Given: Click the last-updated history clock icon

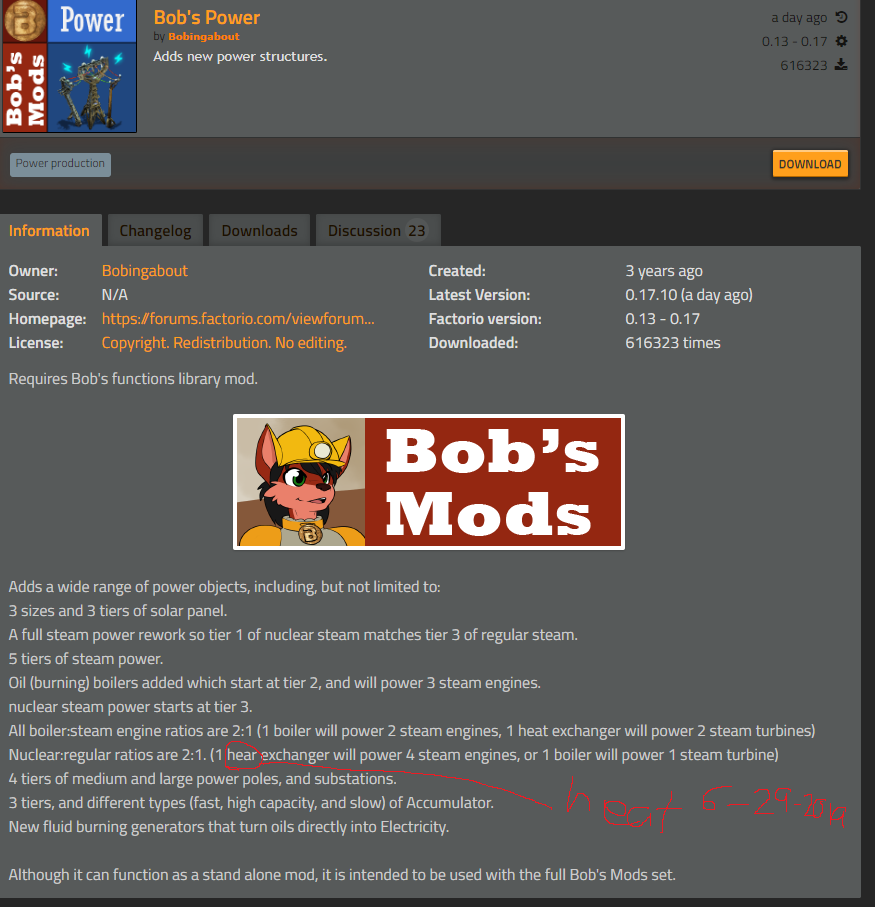Looking at the screenshot, I should (841, 17).
